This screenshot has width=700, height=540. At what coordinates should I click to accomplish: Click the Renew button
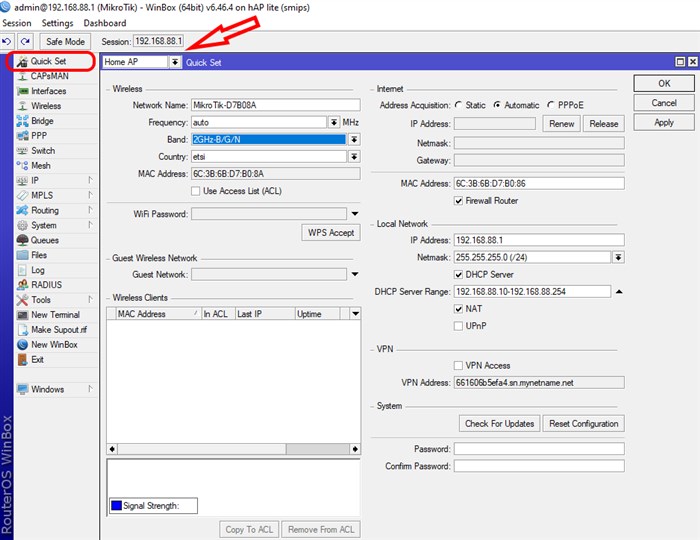562,124
